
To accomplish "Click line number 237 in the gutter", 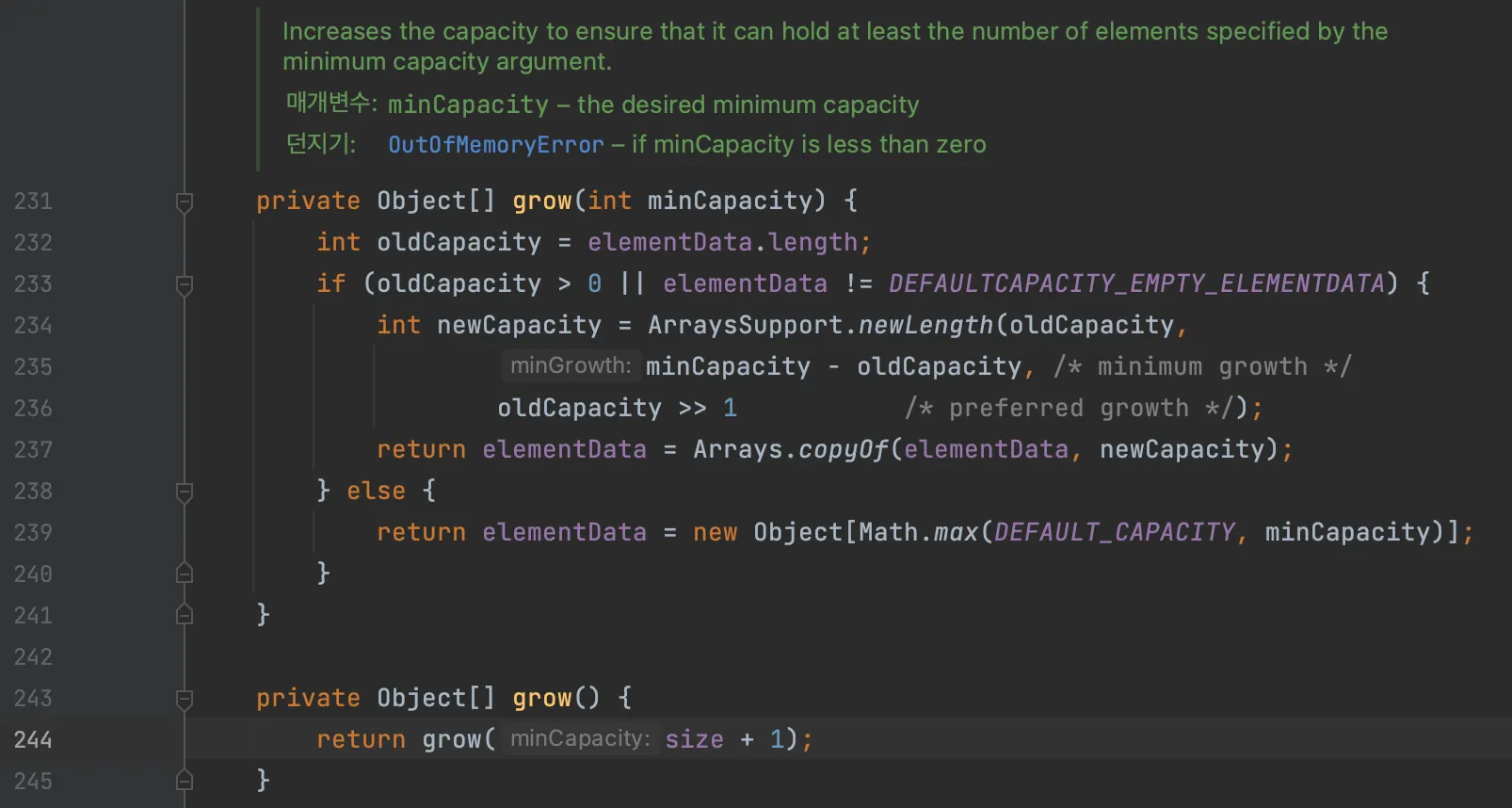I will 33,449.
